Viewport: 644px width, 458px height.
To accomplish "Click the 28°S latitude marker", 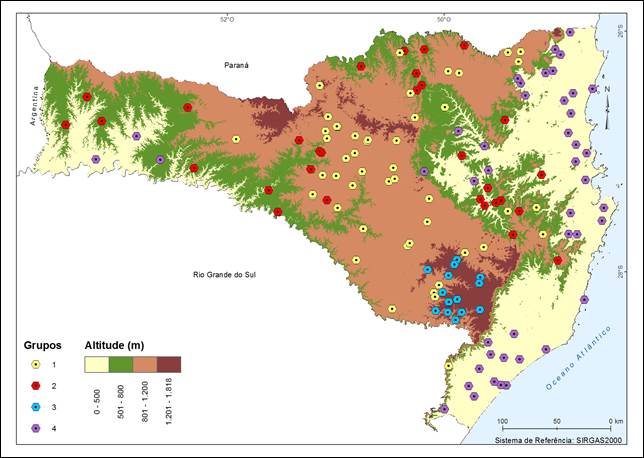I will pos(620,270).
